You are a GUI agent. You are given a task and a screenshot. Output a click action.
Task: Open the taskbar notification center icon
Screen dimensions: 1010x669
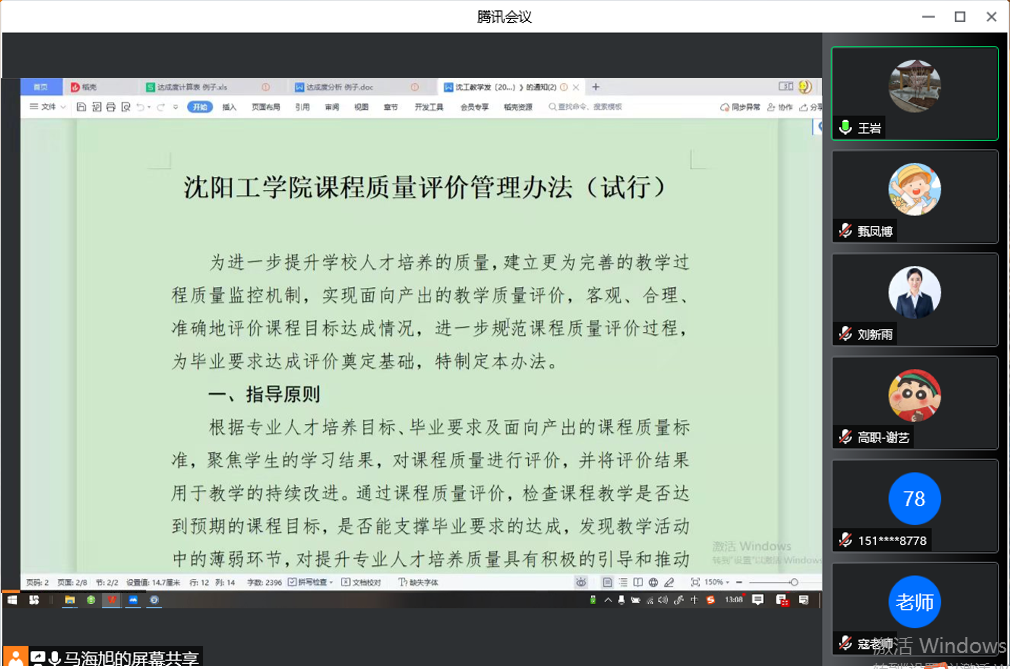pyautogui.click(x=758, y=599)
